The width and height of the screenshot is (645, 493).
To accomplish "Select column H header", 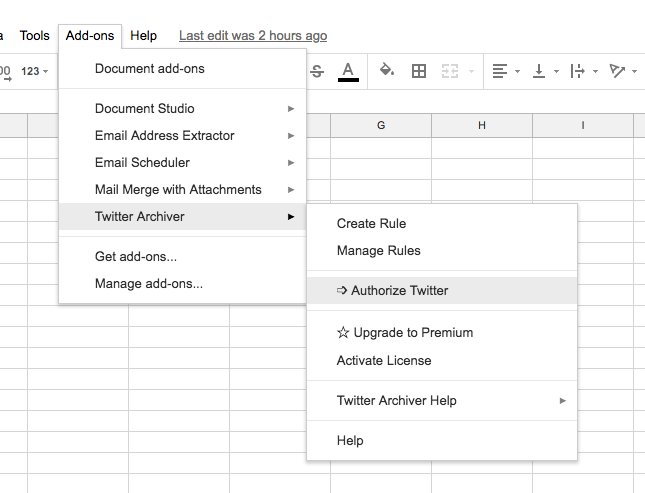I will point(482,125).
